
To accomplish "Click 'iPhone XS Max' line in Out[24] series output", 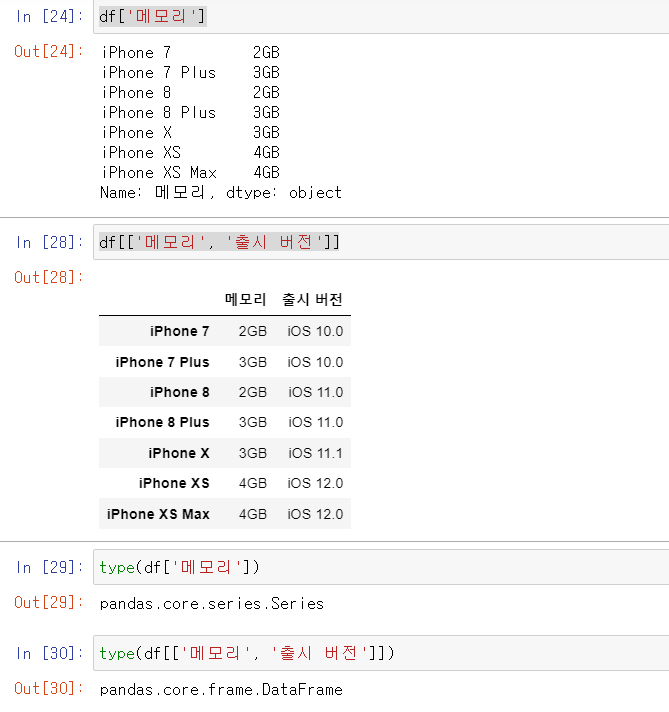I will [190, 172].
